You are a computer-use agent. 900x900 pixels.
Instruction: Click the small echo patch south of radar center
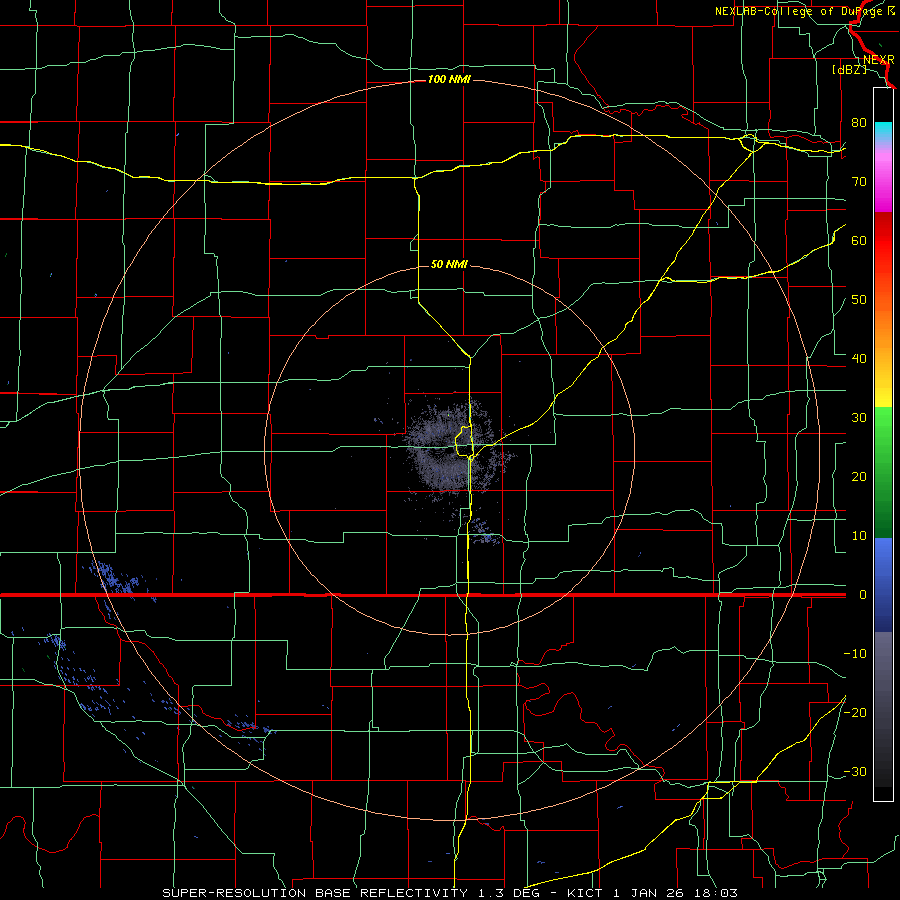pos(484,530)
